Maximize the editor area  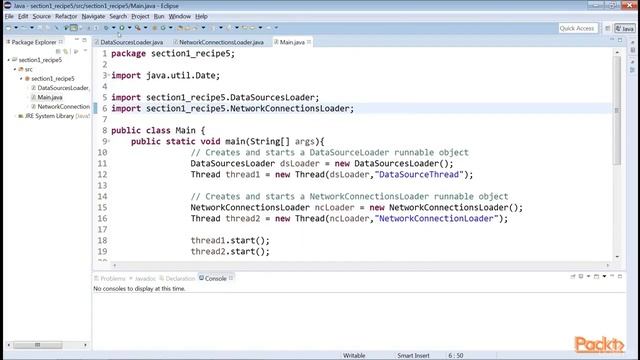pos(620,40)
